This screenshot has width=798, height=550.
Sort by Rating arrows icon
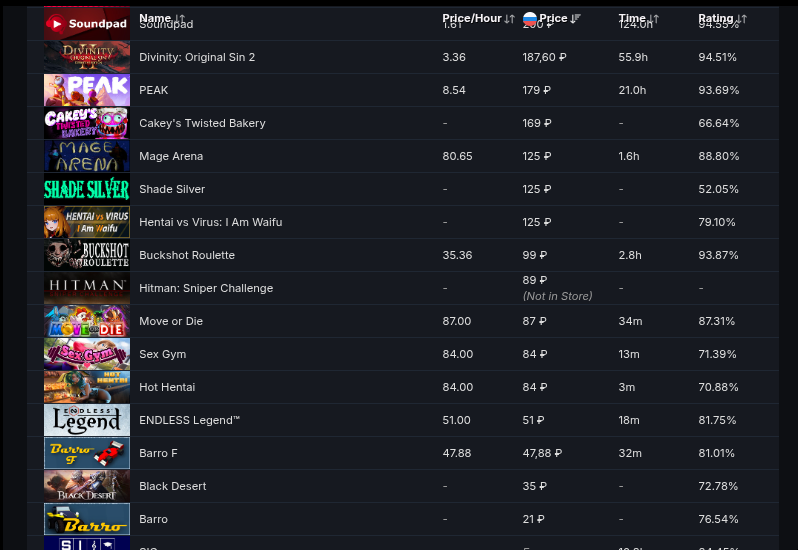(742, 19)
